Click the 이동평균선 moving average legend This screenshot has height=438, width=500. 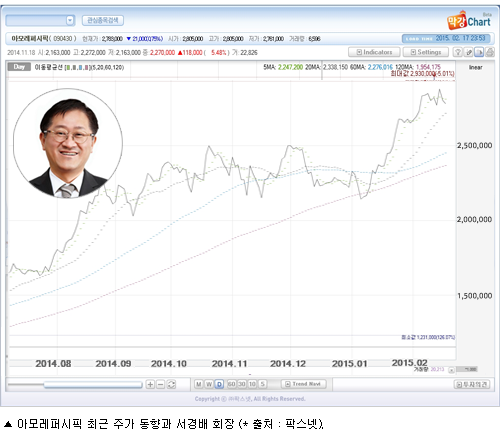pos(79,67)
